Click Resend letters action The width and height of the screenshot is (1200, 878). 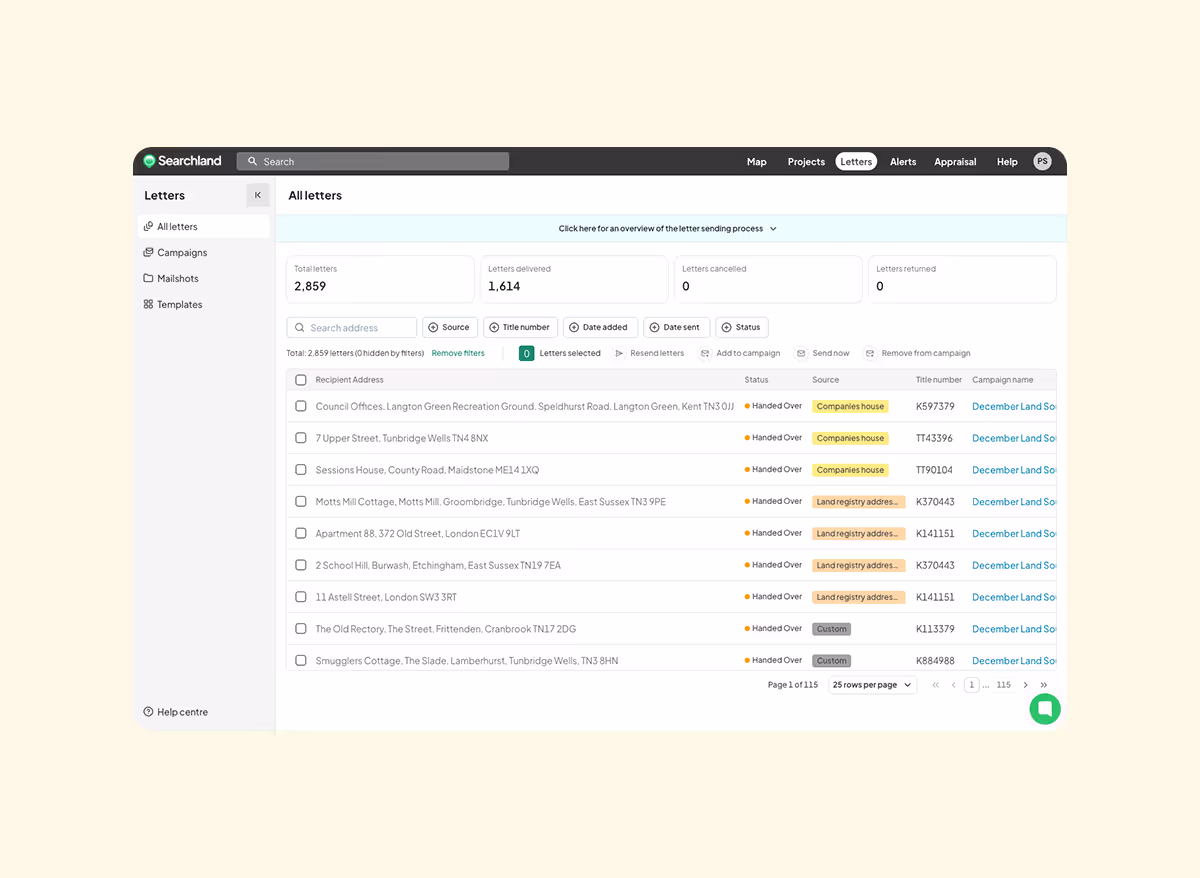click(x=649, y=353)
